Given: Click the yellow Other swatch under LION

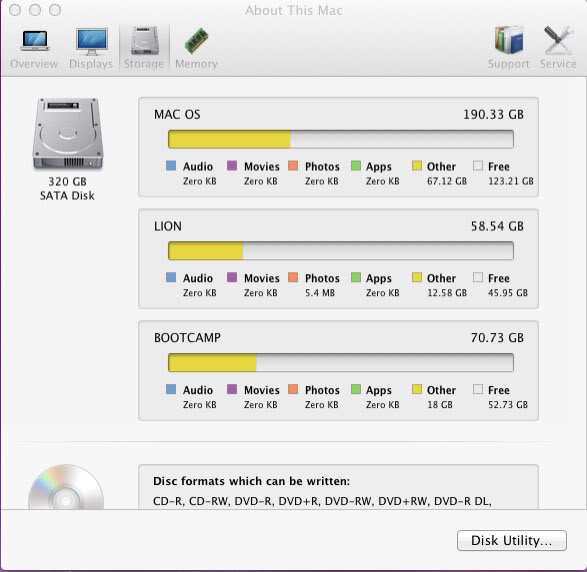Looking at the screenshot, I should click(x=417, y=277).
